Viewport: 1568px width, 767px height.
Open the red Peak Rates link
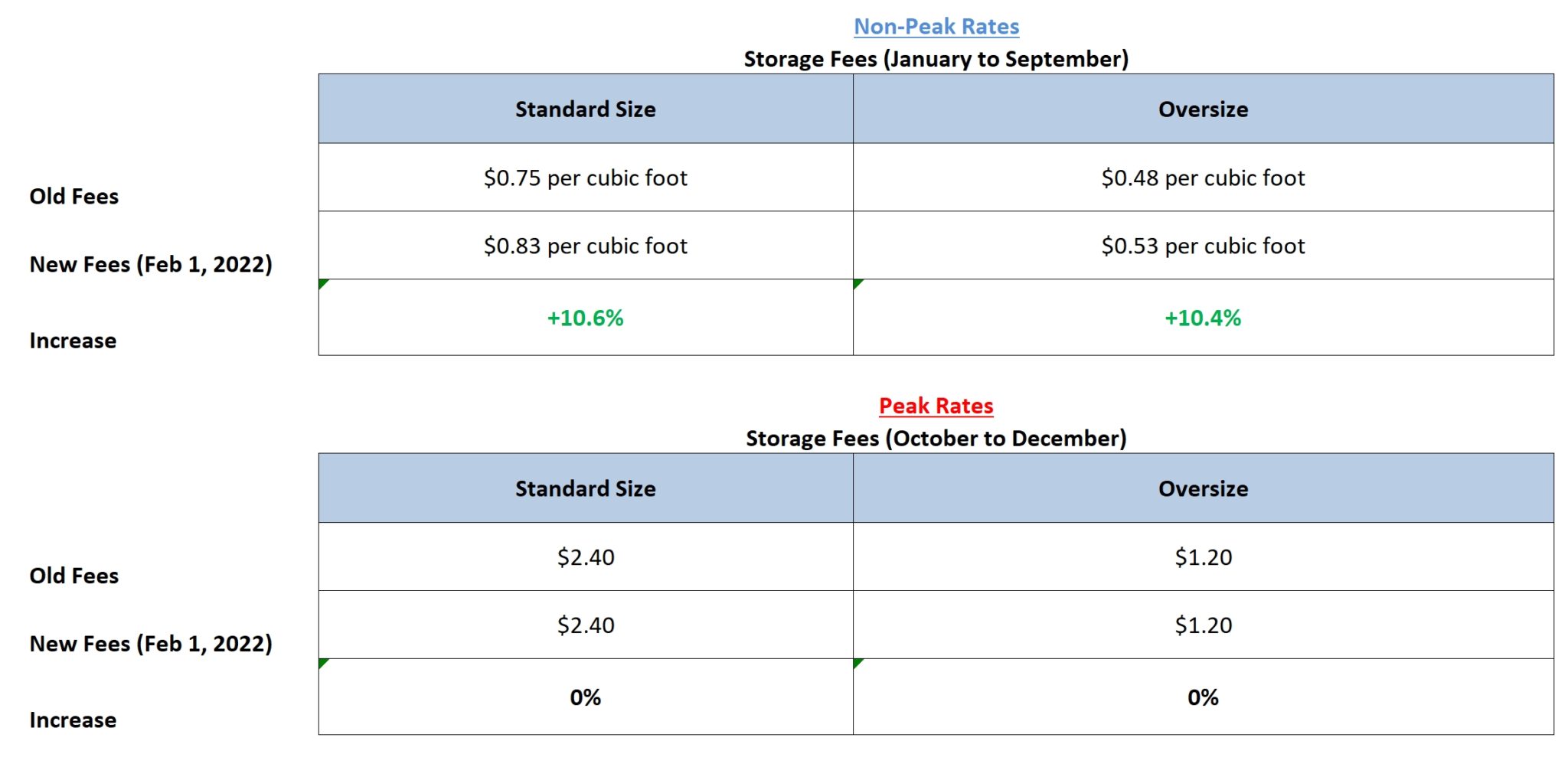(936, 406)
